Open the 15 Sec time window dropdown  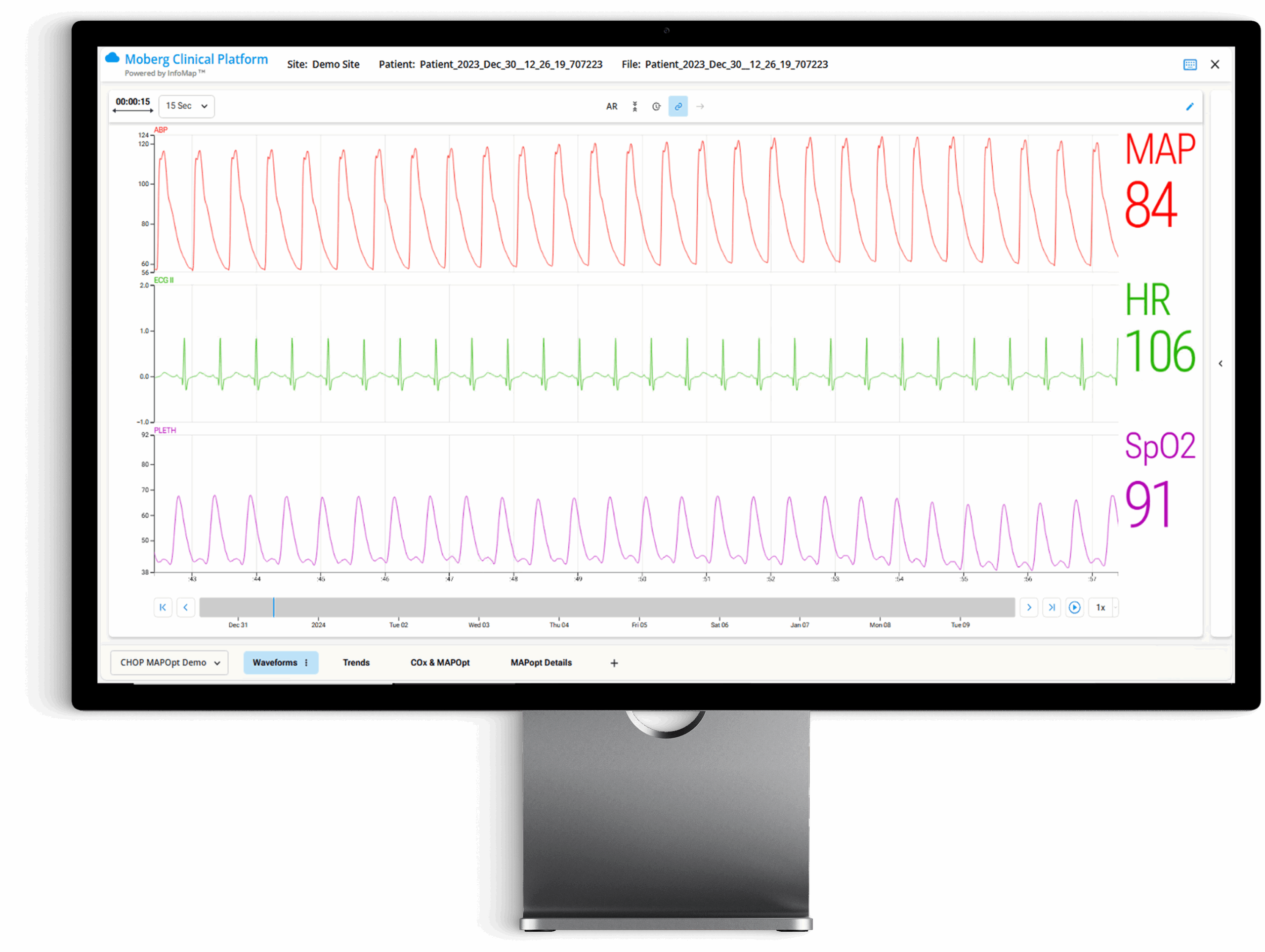[186, 106]
